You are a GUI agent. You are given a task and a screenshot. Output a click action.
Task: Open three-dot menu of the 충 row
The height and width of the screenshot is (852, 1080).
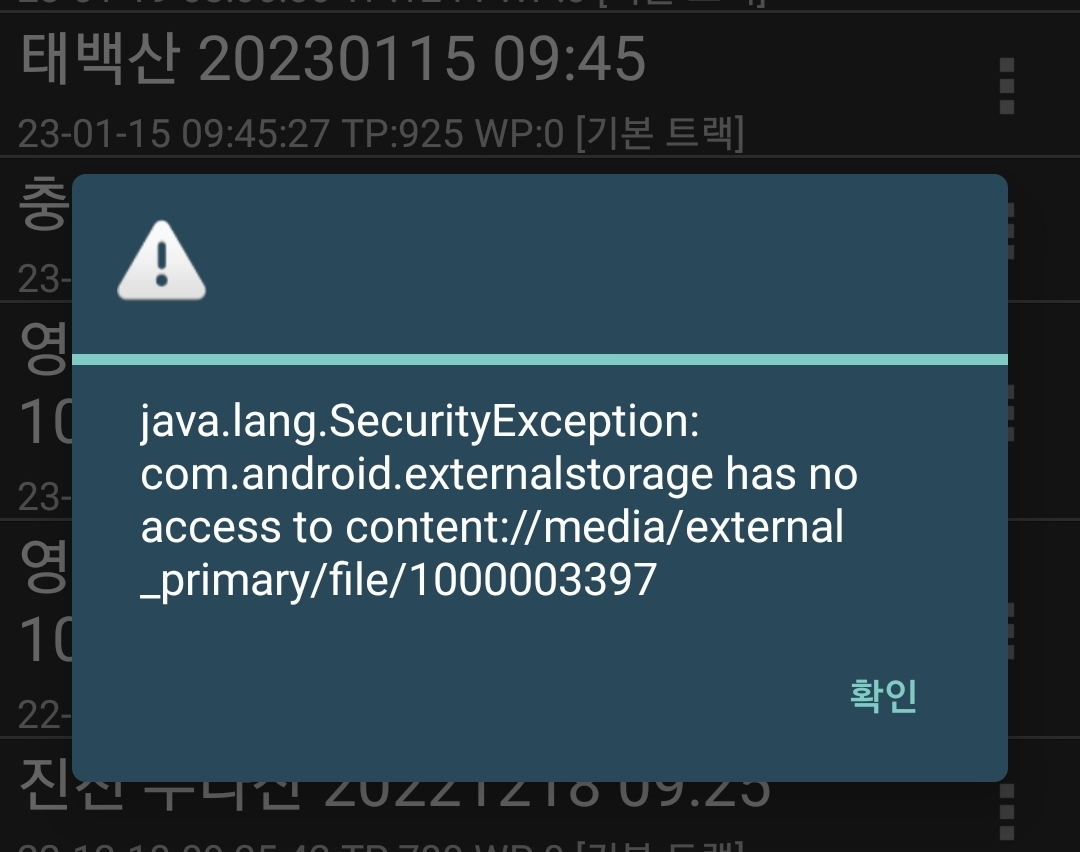point(1010,231)
